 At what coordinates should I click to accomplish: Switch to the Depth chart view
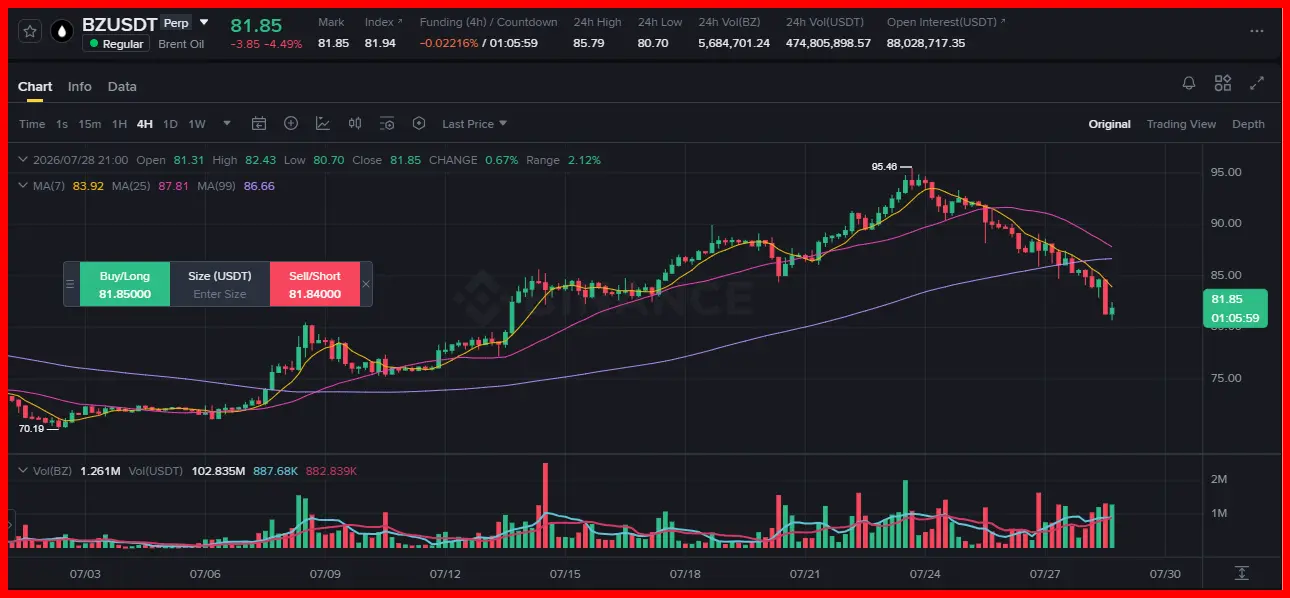[x=1248, y=124]
